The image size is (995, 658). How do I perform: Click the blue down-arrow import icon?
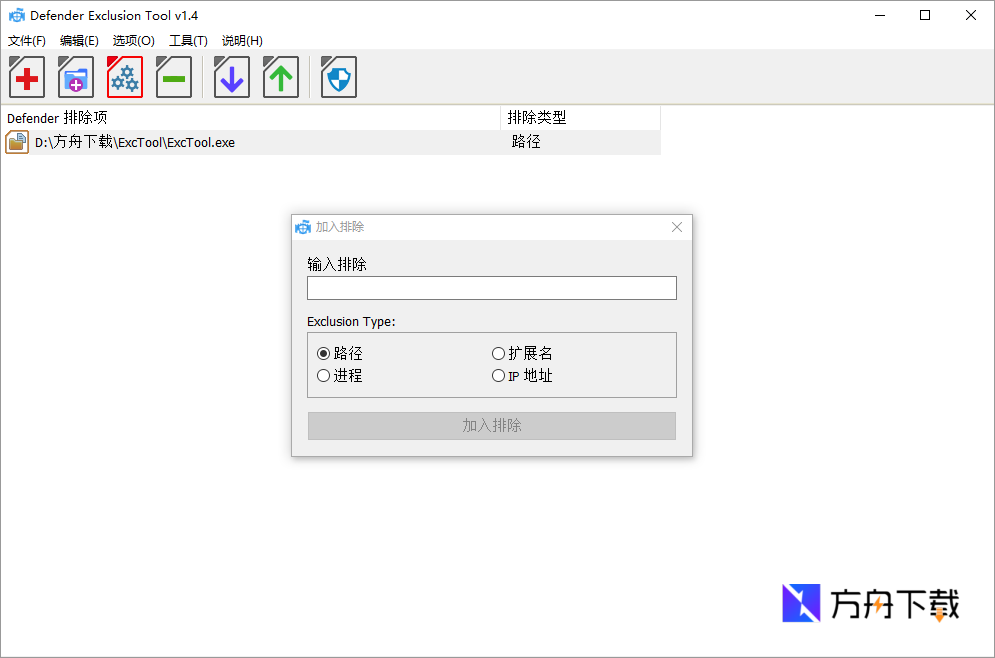click(x=231, y=77)
